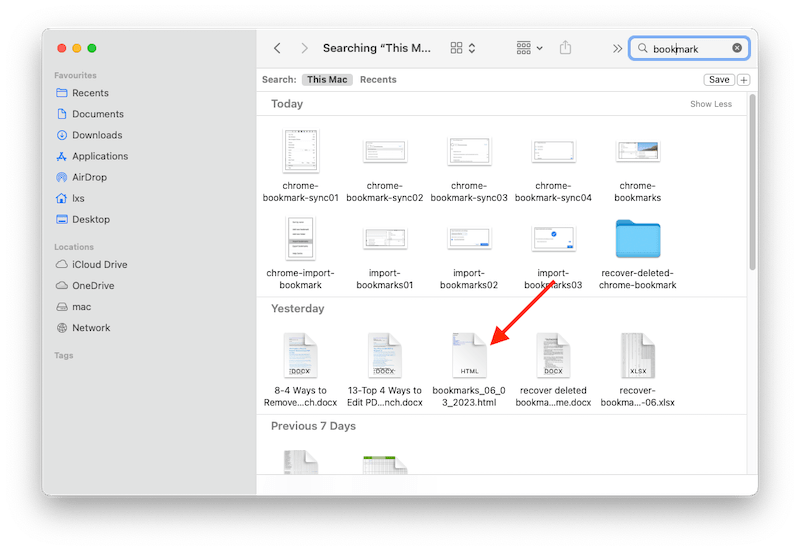Select chrome-import-bookmark file
This screenshot has width=800, height=551.
301,253
